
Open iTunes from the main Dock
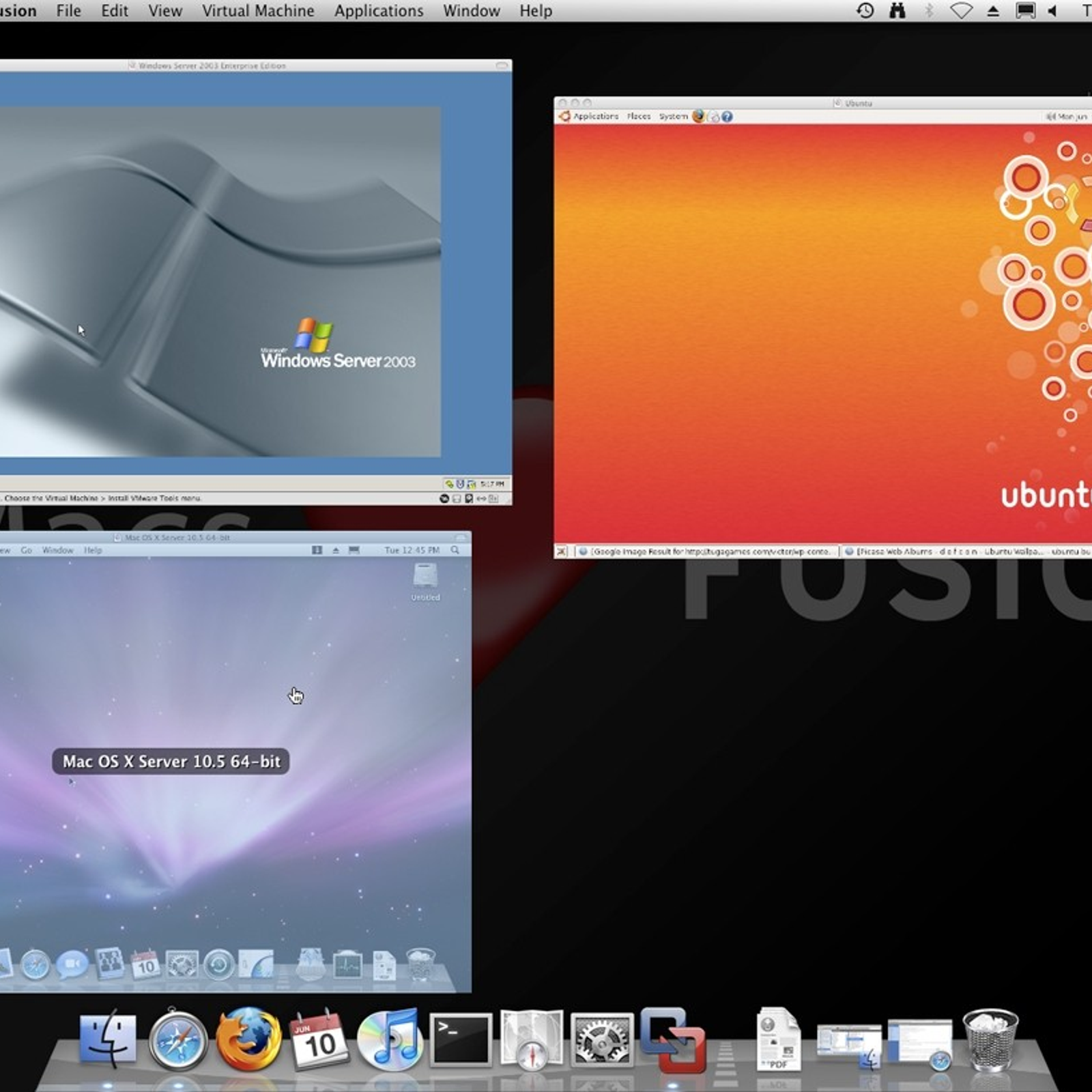390,1040
